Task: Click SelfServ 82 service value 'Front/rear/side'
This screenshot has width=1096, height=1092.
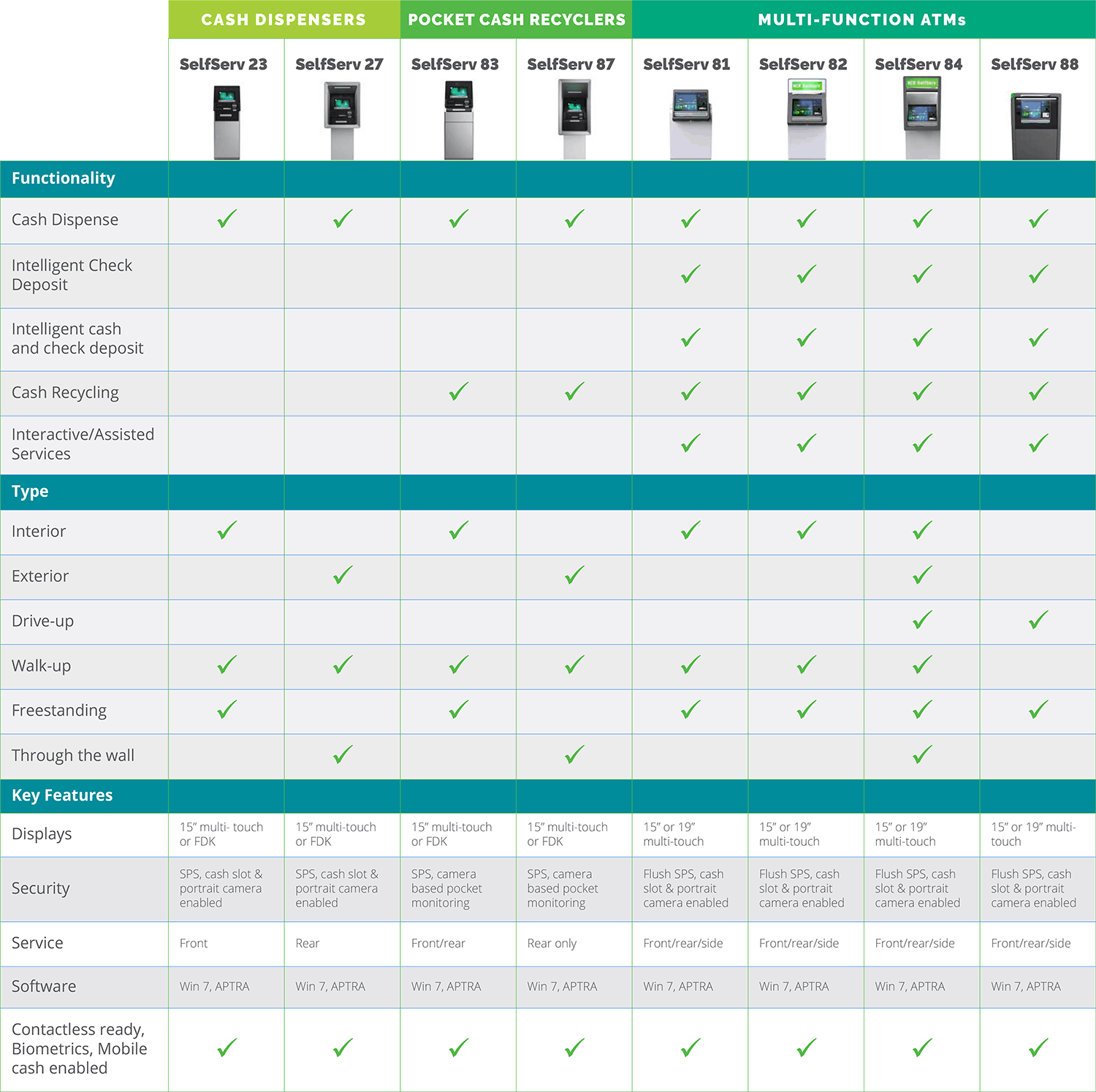Action: [799, 944]
